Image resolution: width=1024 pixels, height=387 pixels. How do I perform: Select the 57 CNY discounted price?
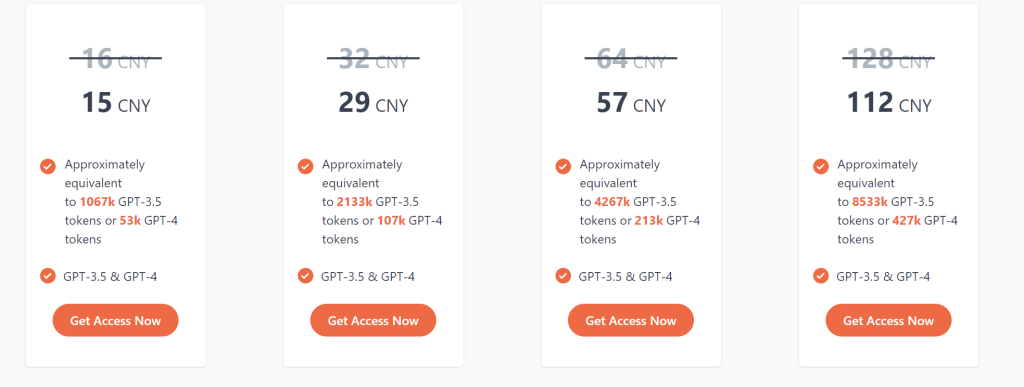click(631, 103)
